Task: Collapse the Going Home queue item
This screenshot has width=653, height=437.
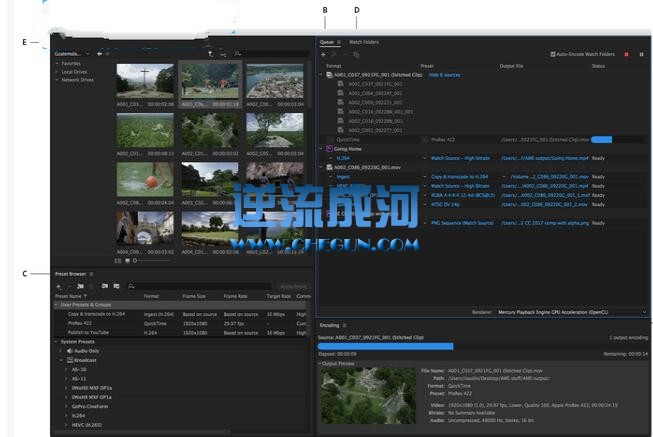Action: pyautogui.click(x=321, y=149)
